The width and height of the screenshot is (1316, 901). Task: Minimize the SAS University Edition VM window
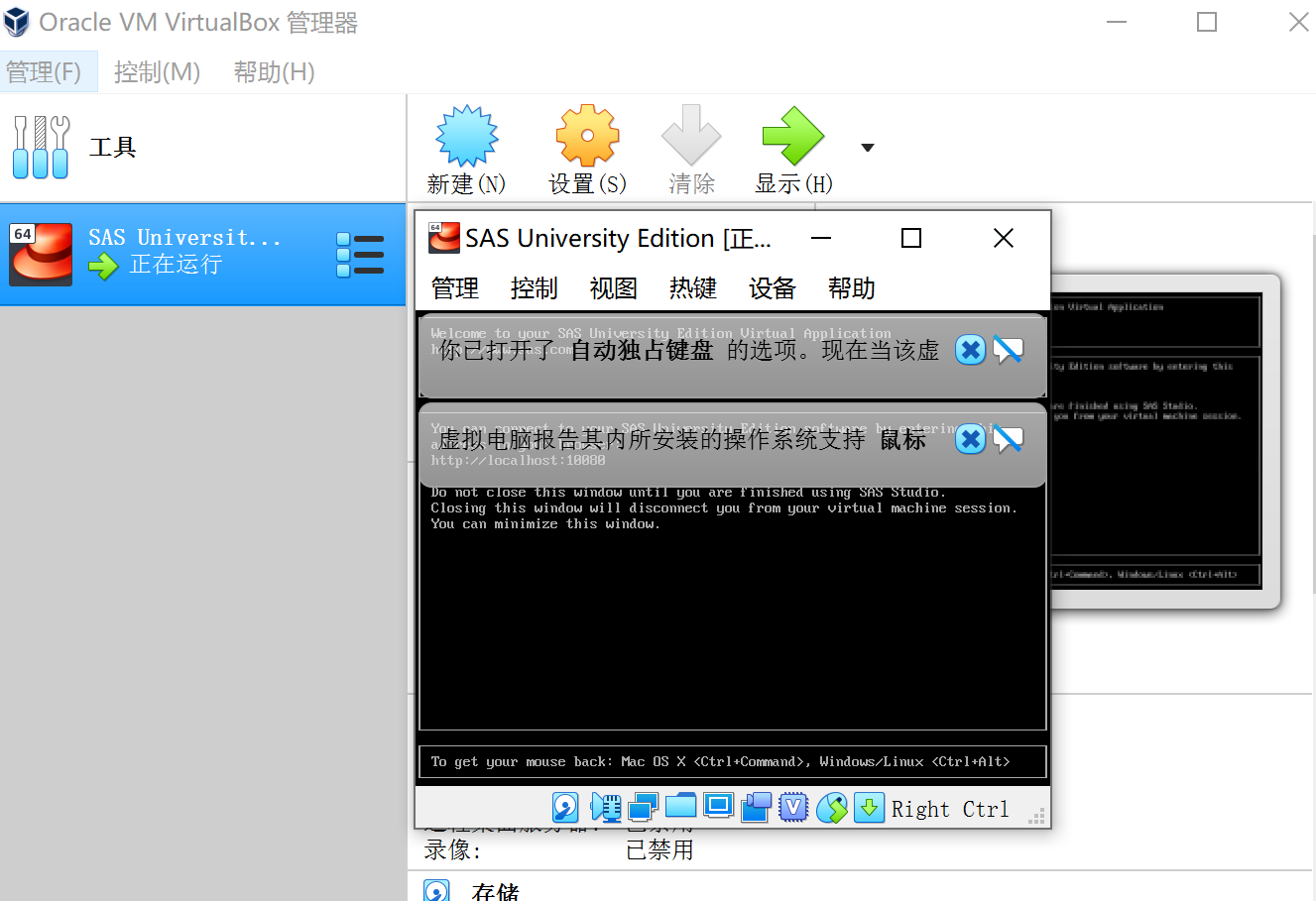(821, 238)
